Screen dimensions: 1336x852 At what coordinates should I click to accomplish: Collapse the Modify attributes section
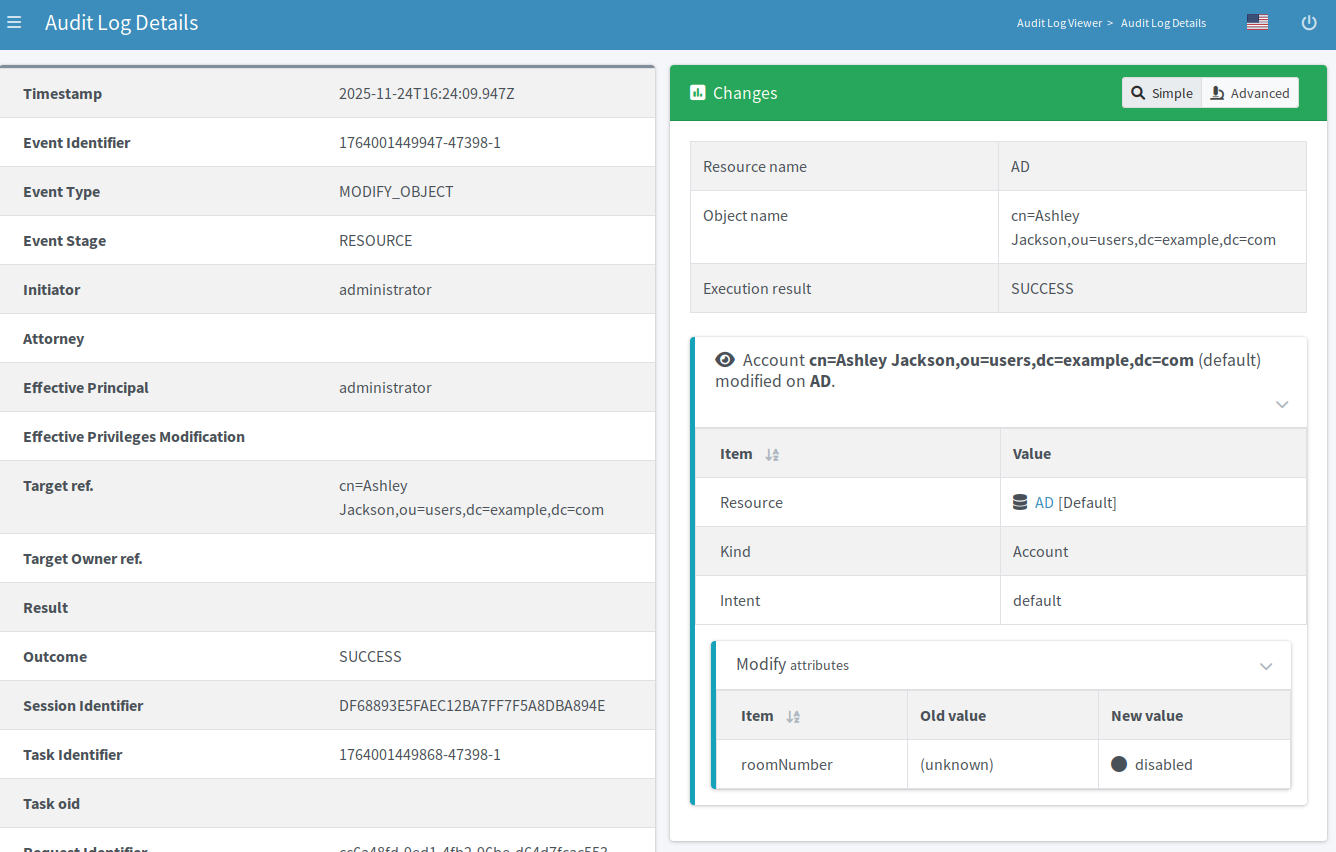(1266, 665)
